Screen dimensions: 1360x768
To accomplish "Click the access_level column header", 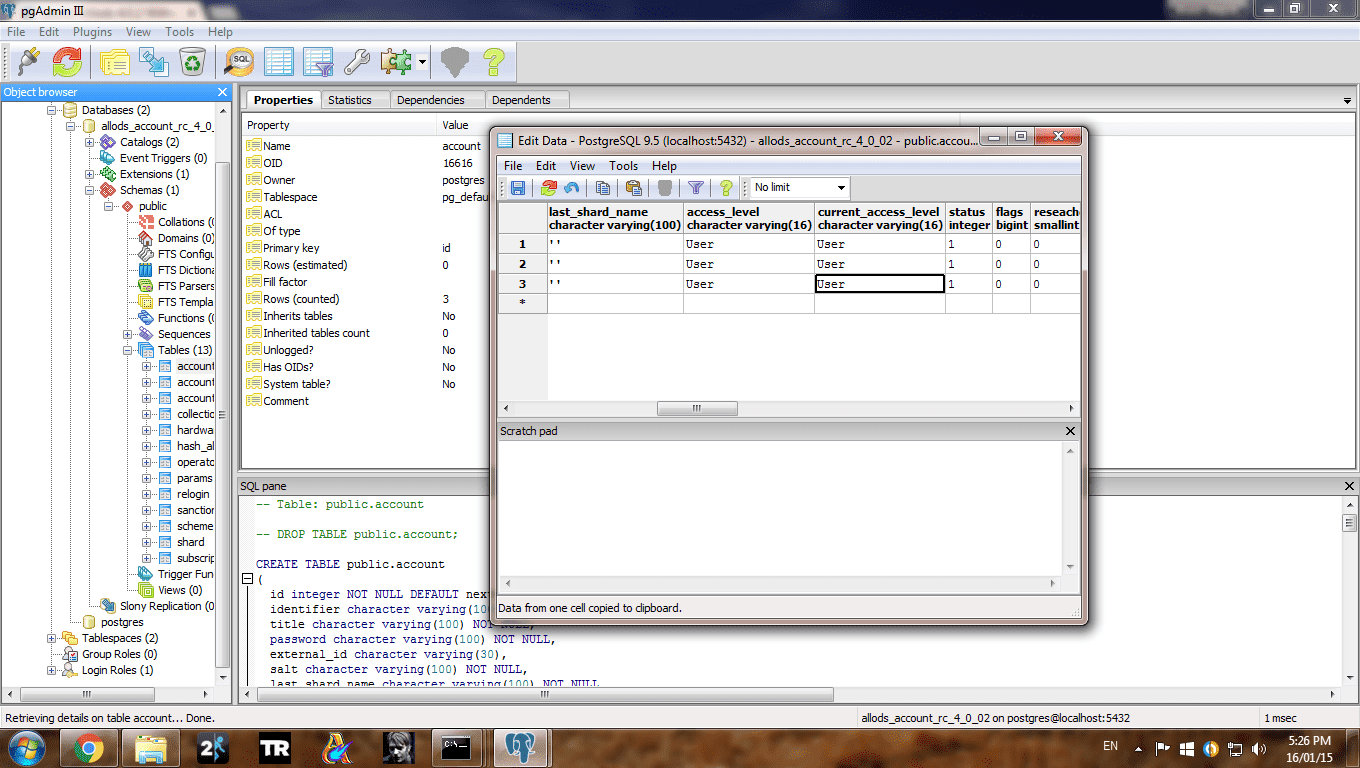I will click(x=749, y=218).
